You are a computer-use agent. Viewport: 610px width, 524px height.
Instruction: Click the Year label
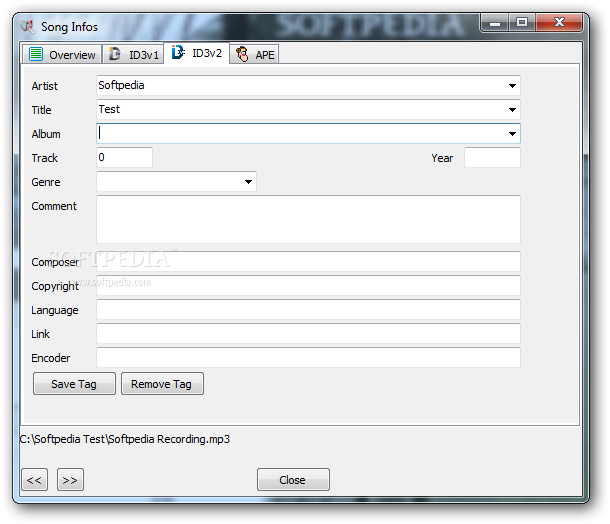442,158
